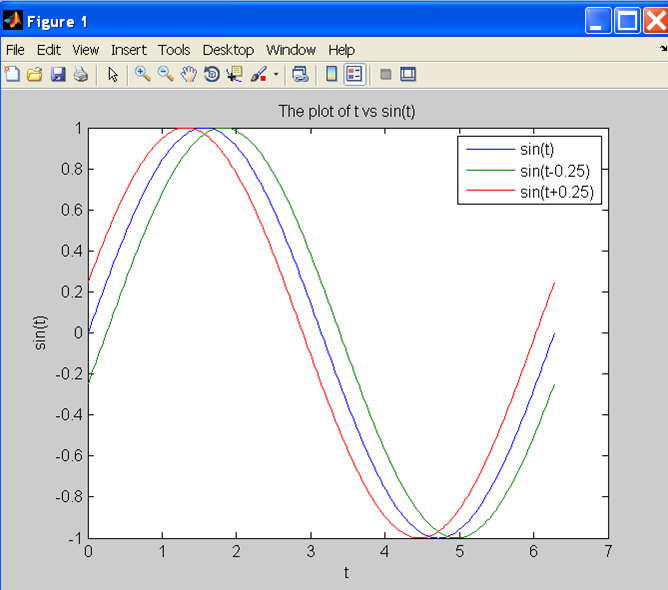Viewport: 668px width, 590px height.
Task: Toggle the Insert Colorbar button
Action: 331,74
